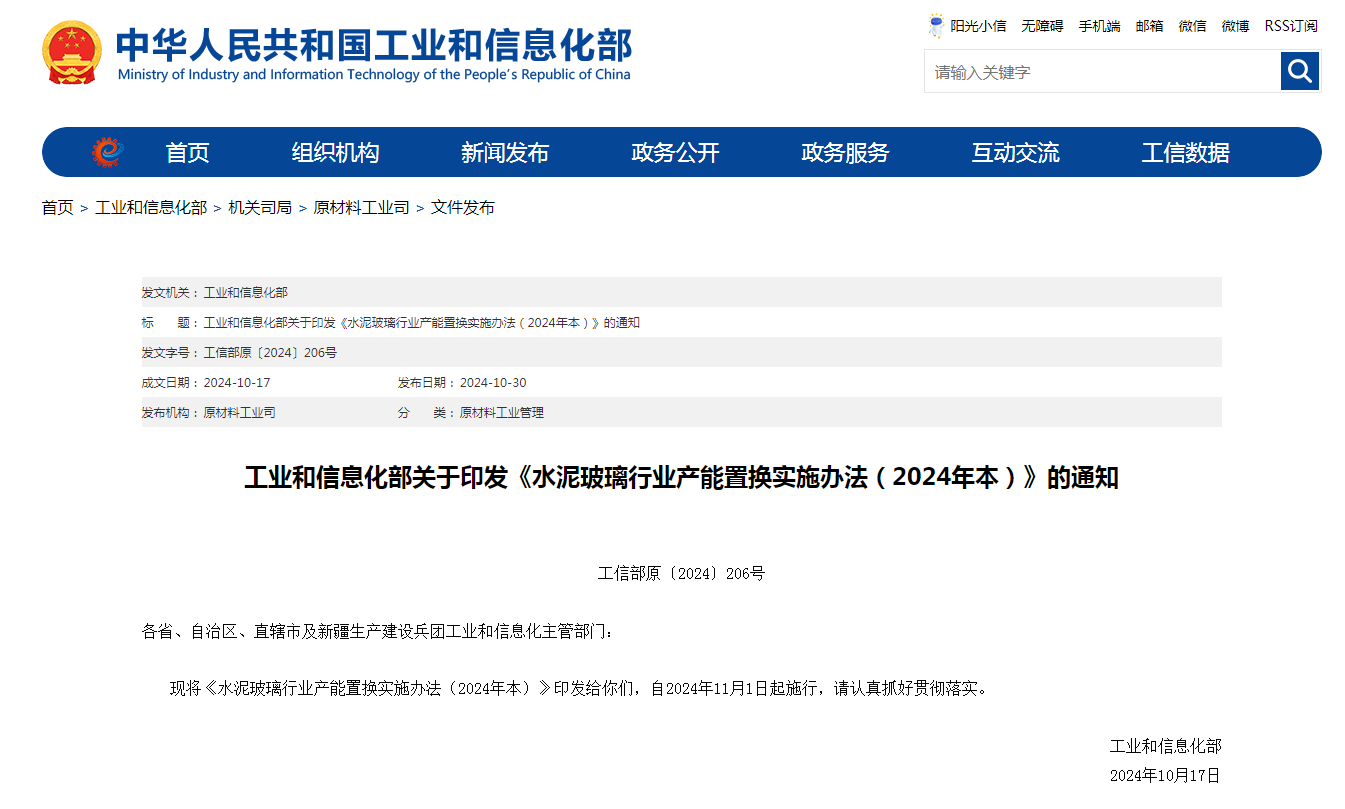Click the bold article headline
Viewport: 1345px width, 809px height.
tap(681, 477)
